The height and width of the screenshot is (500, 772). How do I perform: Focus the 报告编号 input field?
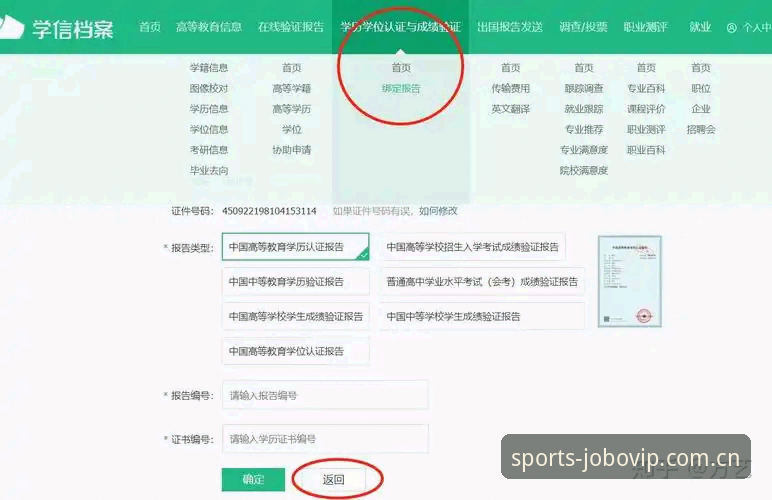coord(325,395)
